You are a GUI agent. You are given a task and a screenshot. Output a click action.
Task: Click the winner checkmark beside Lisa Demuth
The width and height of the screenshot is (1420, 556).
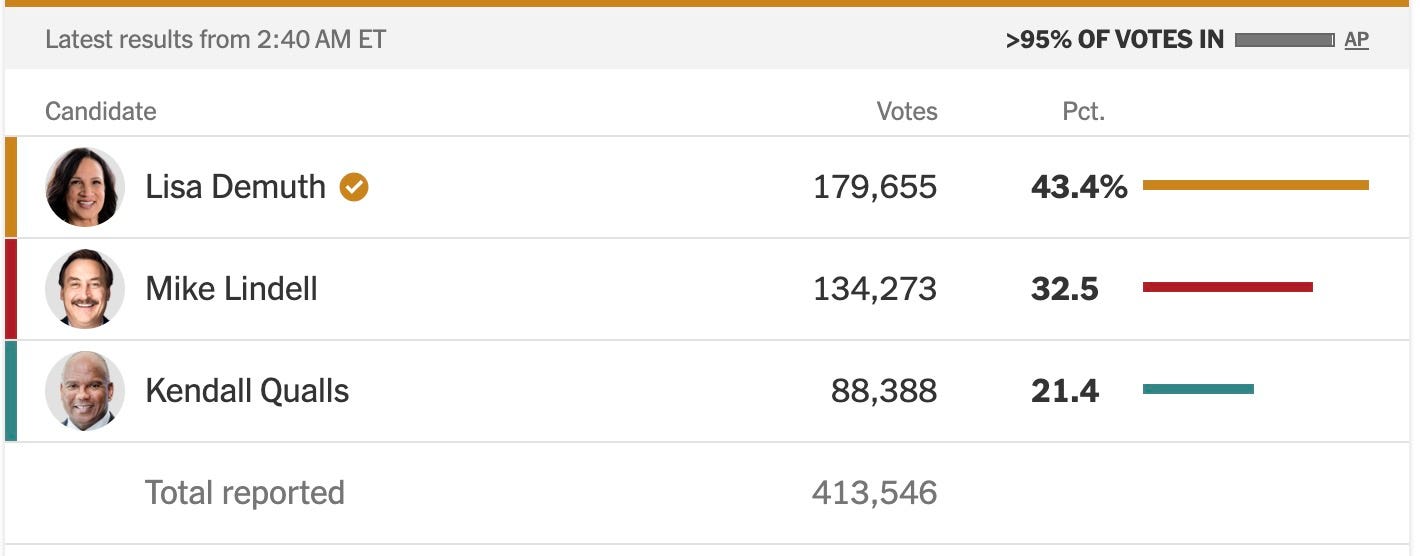pos(354,187)
